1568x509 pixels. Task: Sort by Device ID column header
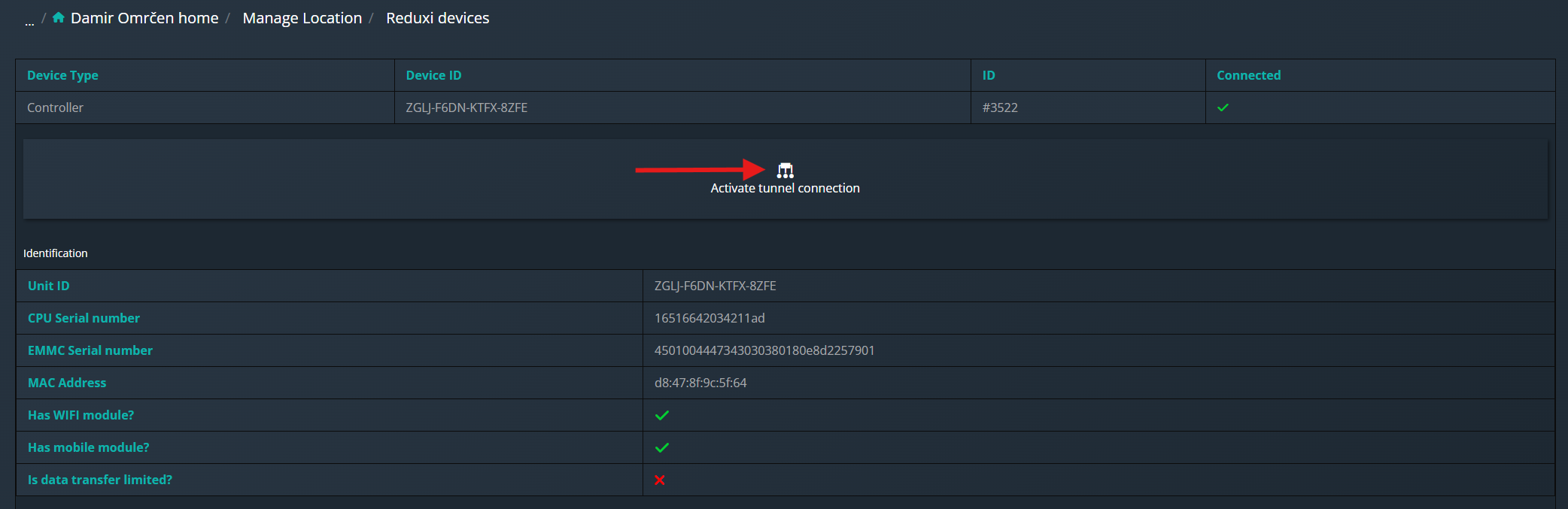433,75
